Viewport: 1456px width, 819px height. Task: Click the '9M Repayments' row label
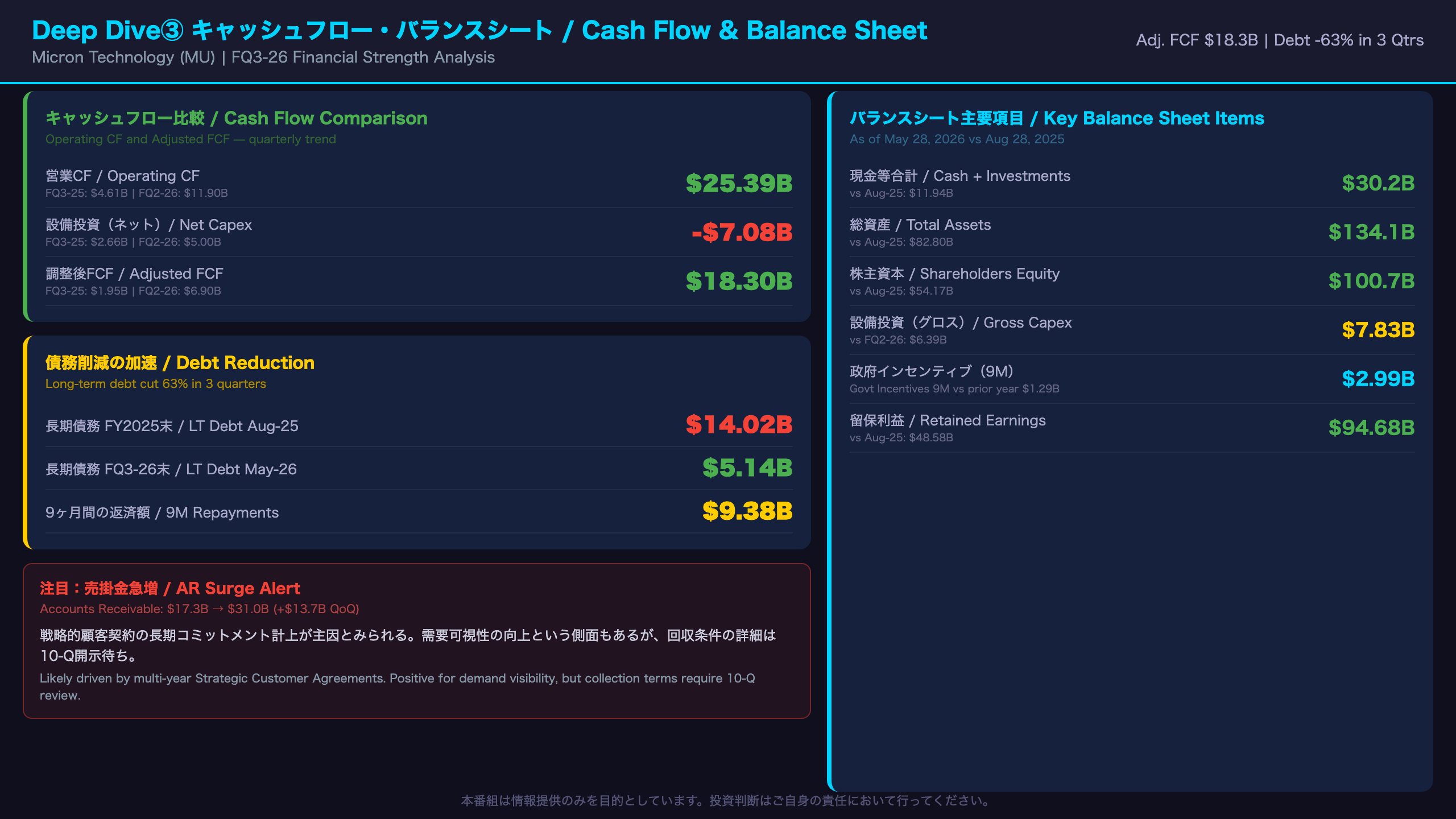pos(162,512)
